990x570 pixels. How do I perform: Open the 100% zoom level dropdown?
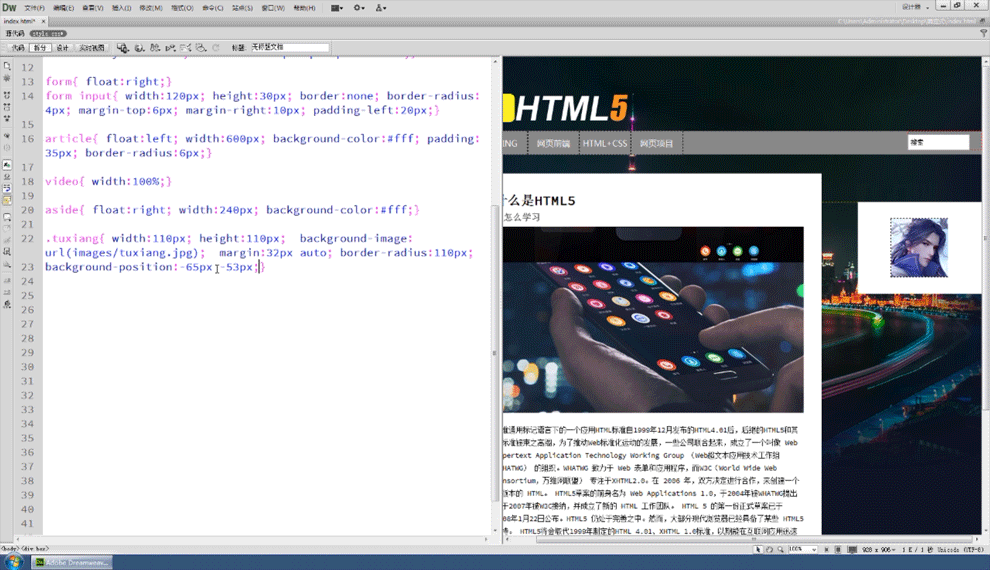[802, 550]
